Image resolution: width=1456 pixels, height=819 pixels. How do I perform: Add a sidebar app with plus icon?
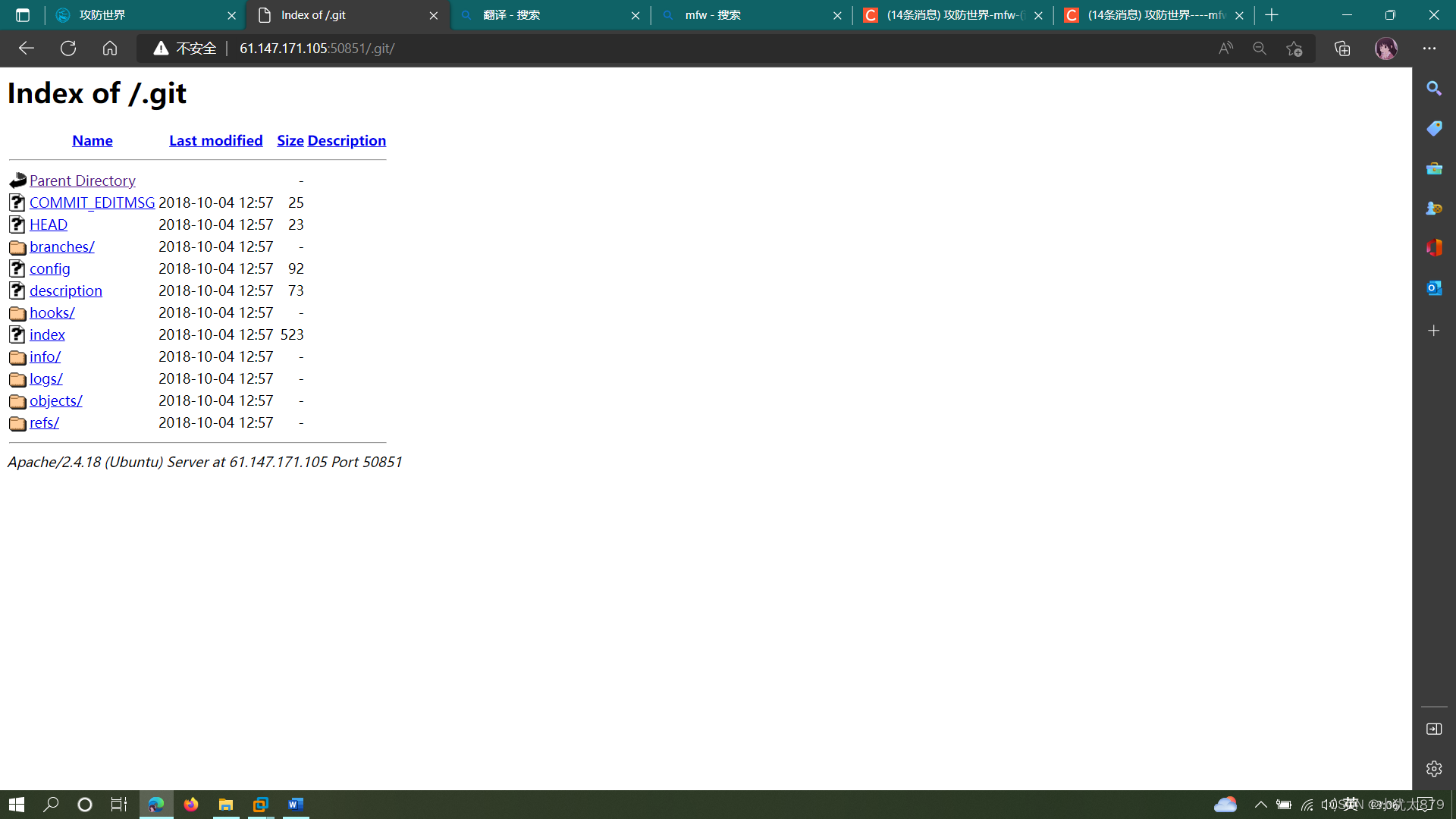tap(1433, 331)
